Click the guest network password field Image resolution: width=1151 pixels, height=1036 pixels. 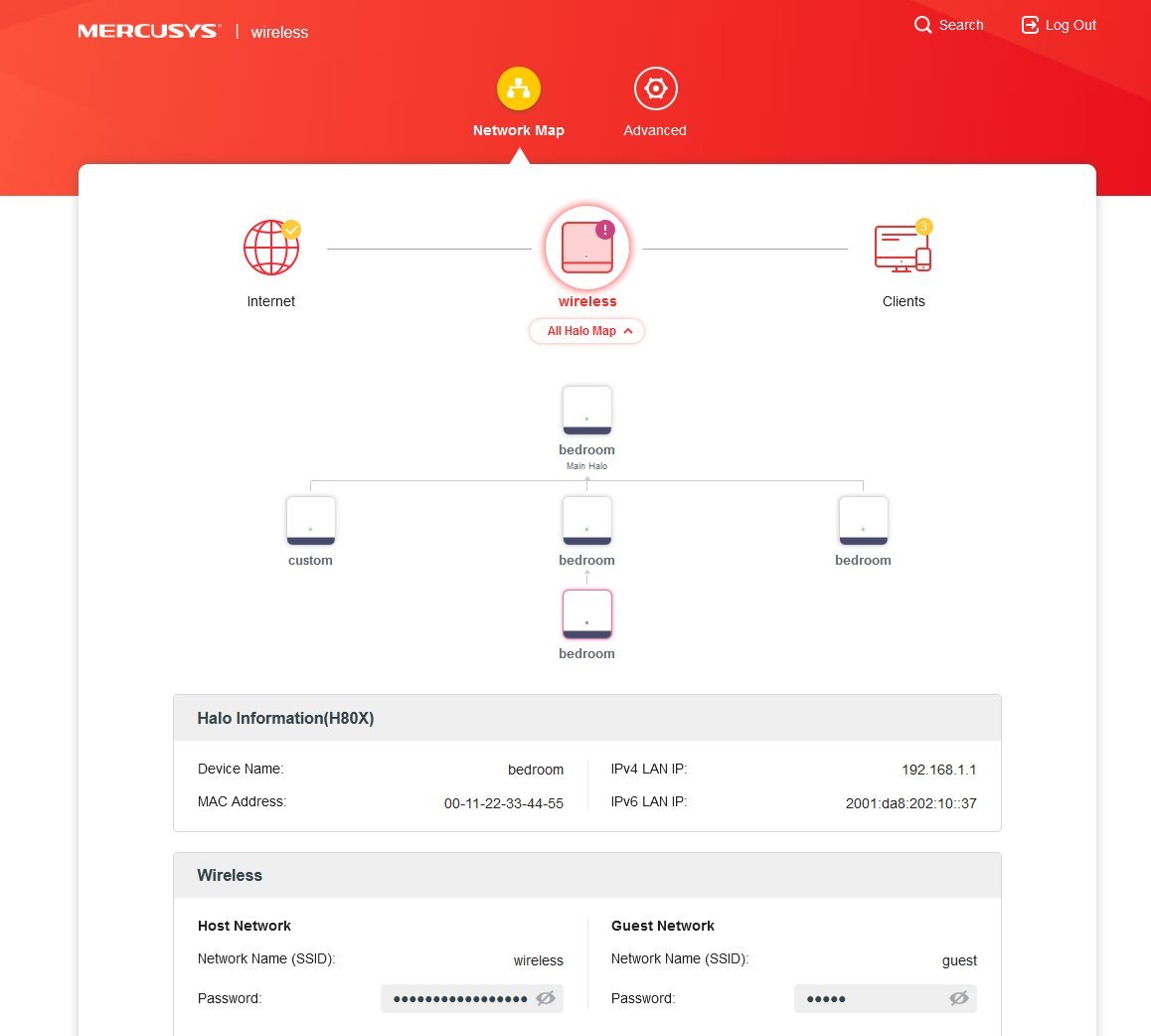coord(868,998)
